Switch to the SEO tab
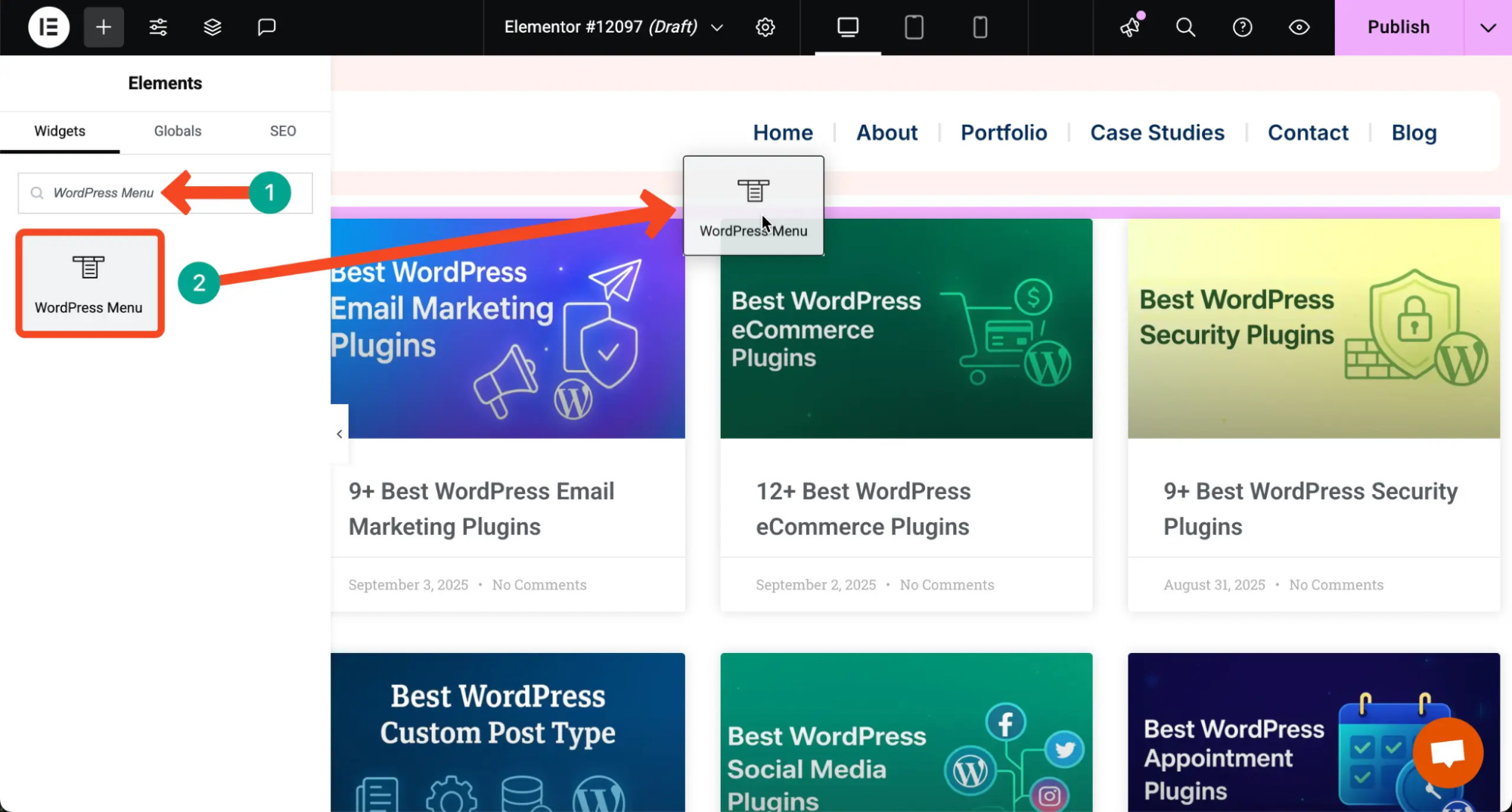Viewport: 1512px width, 812px height. coord(282,131)
